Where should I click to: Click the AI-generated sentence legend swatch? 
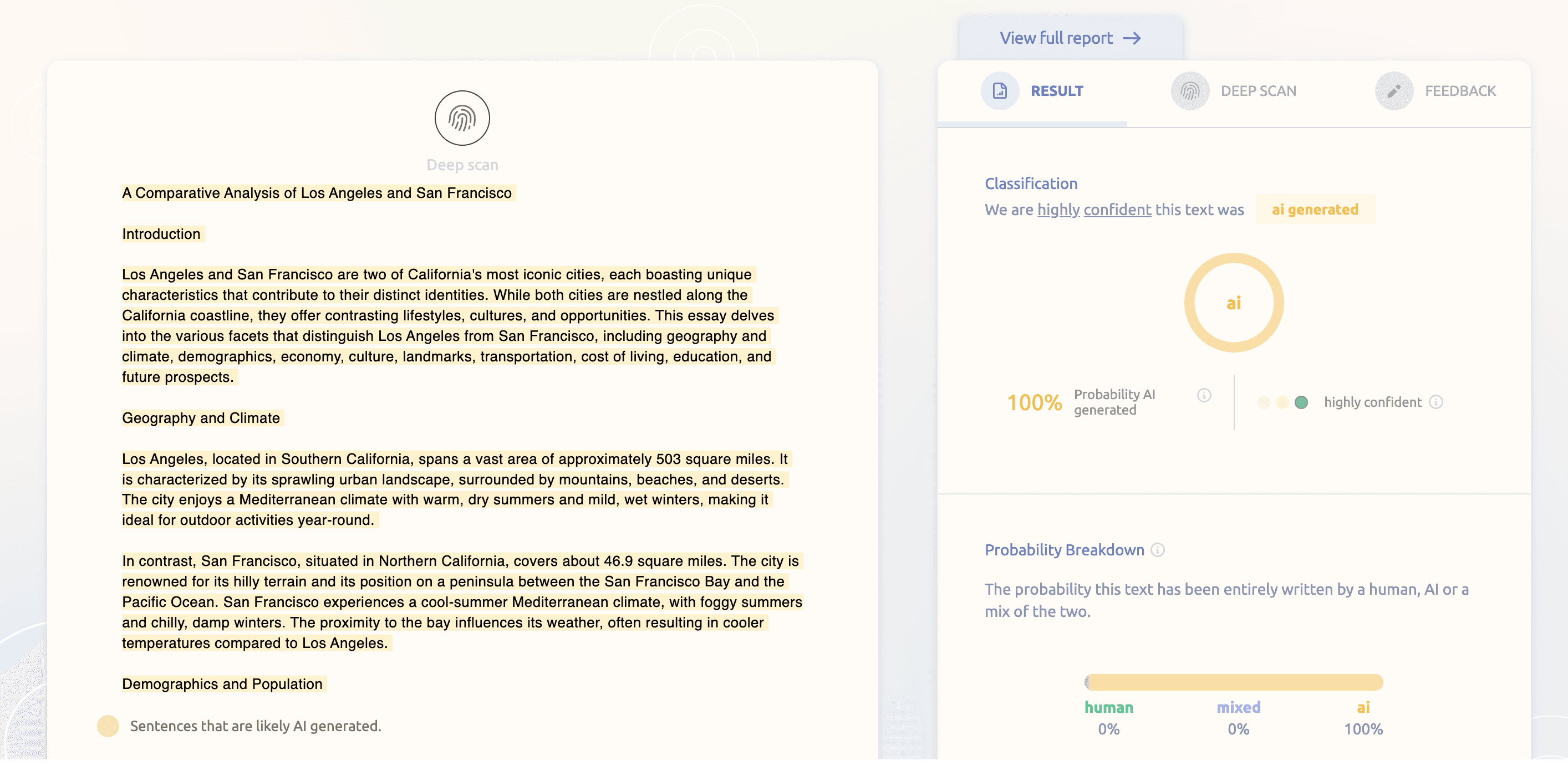click(108, 726)
